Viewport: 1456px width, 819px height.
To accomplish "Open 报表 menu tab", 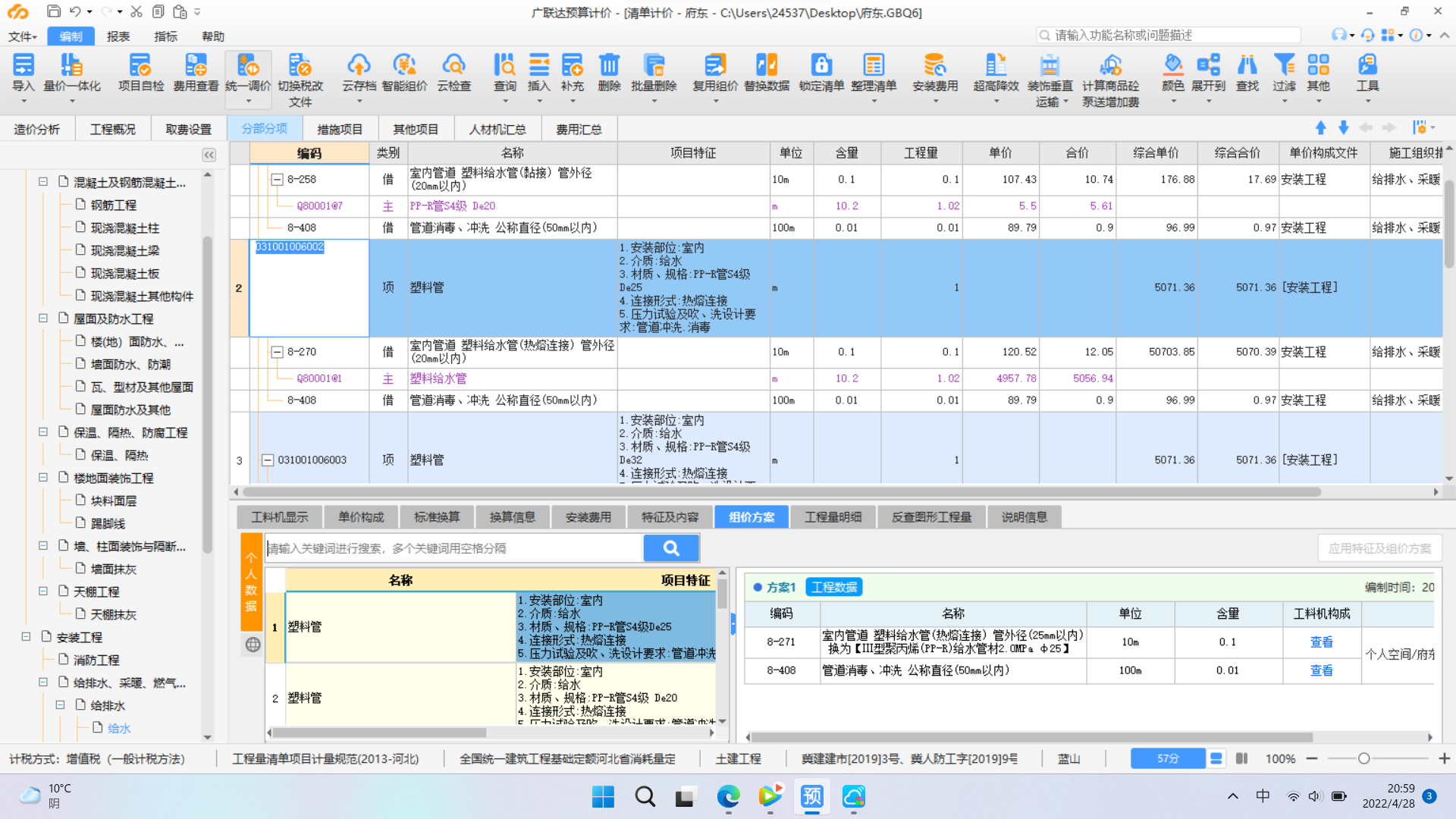I will click(118, 36).
